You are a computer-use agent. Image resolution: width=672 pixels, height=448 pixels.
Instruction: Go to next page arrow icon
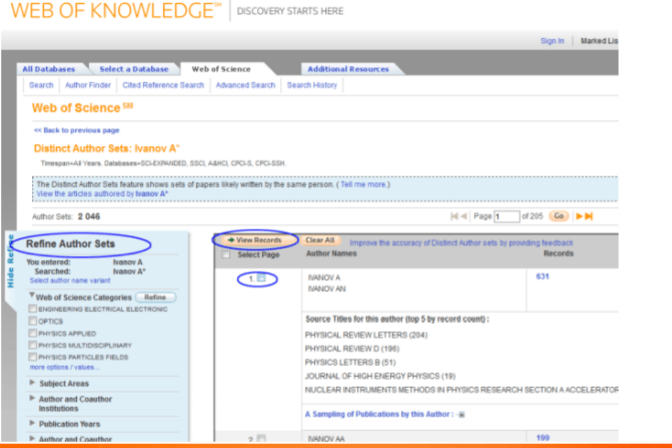click(579, 216)
